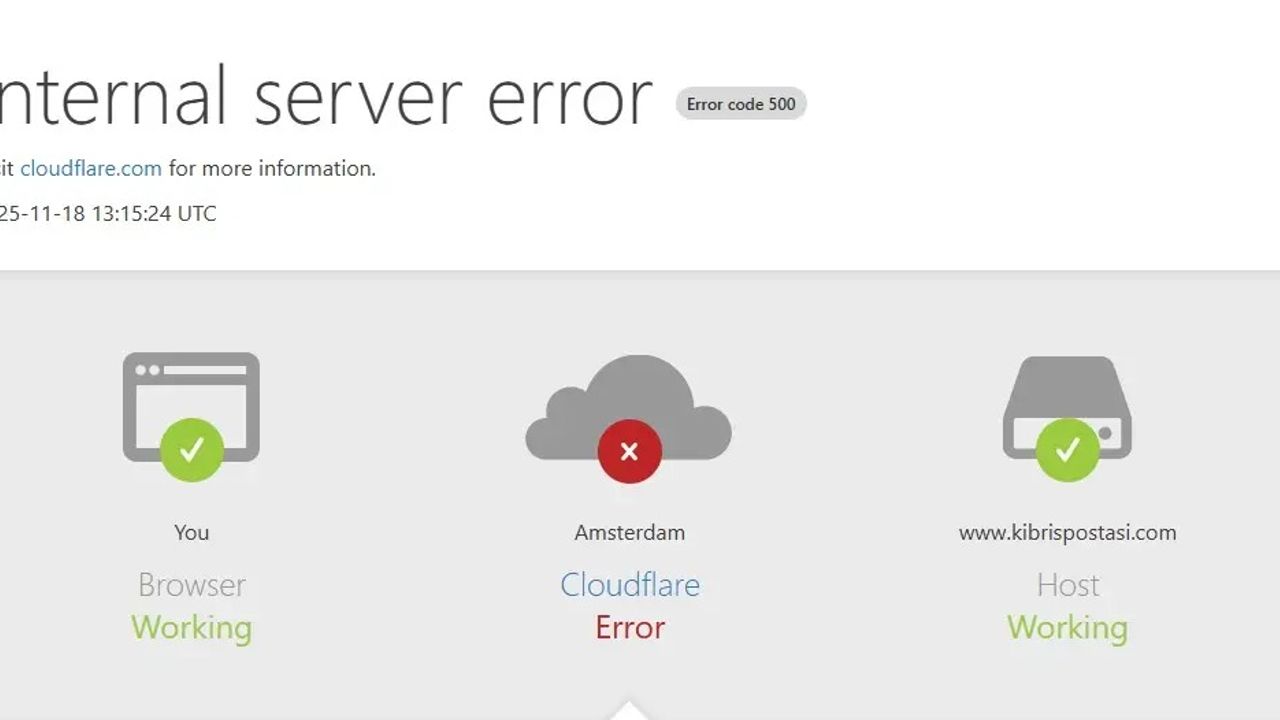Click the green Working status under Browser

pyautogui.click(x=191, y=628)
